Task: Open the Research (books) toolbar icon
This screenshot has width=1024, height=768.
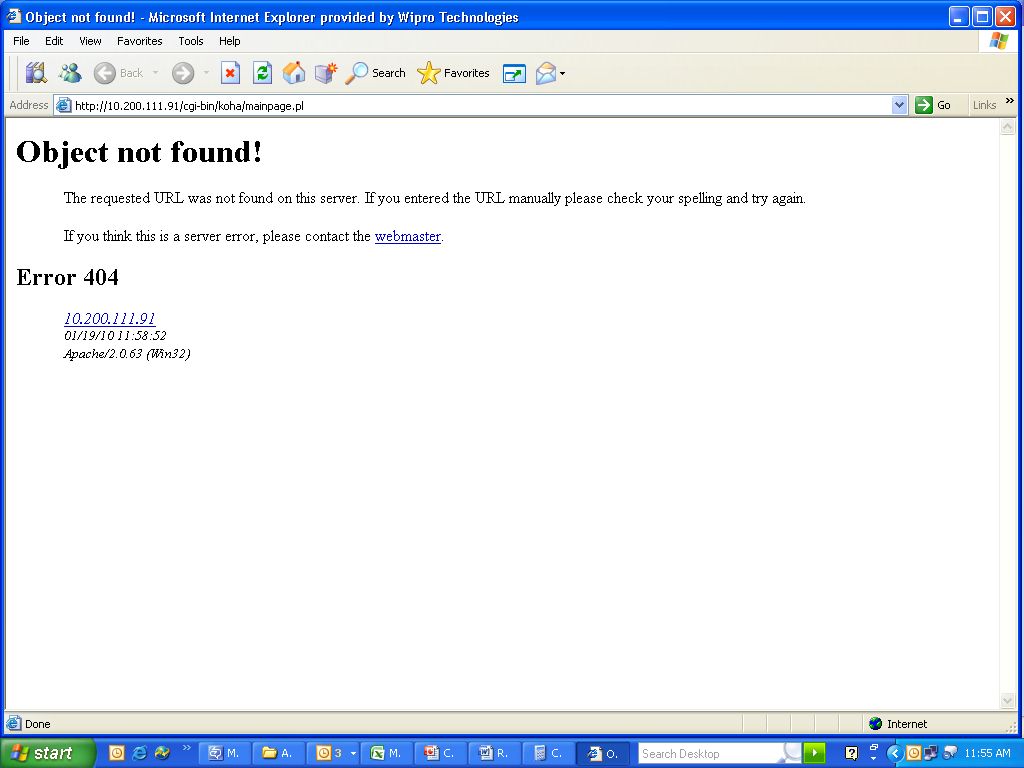Action: (37, 73)
